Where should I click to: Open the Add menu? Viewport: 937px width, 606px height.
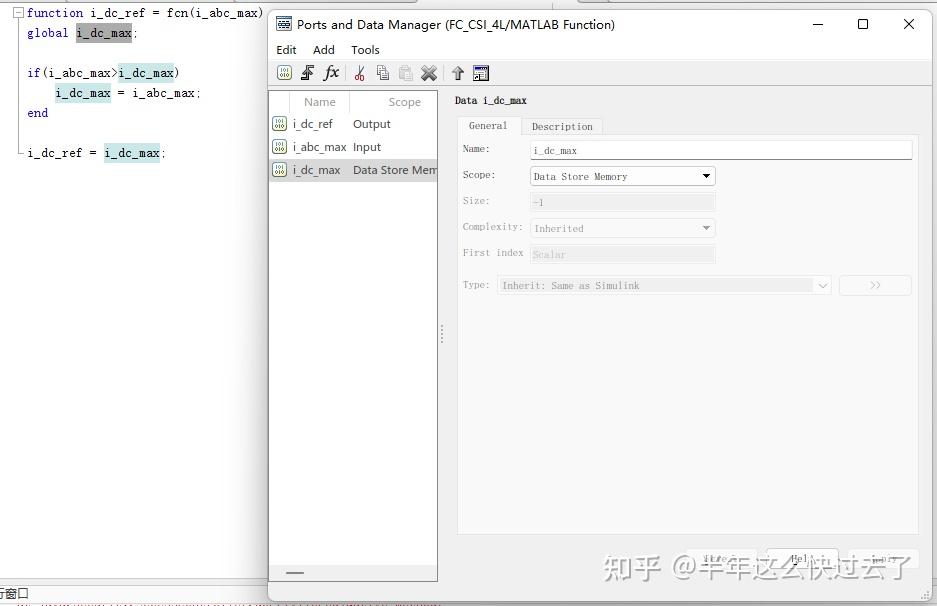(323, 49)
